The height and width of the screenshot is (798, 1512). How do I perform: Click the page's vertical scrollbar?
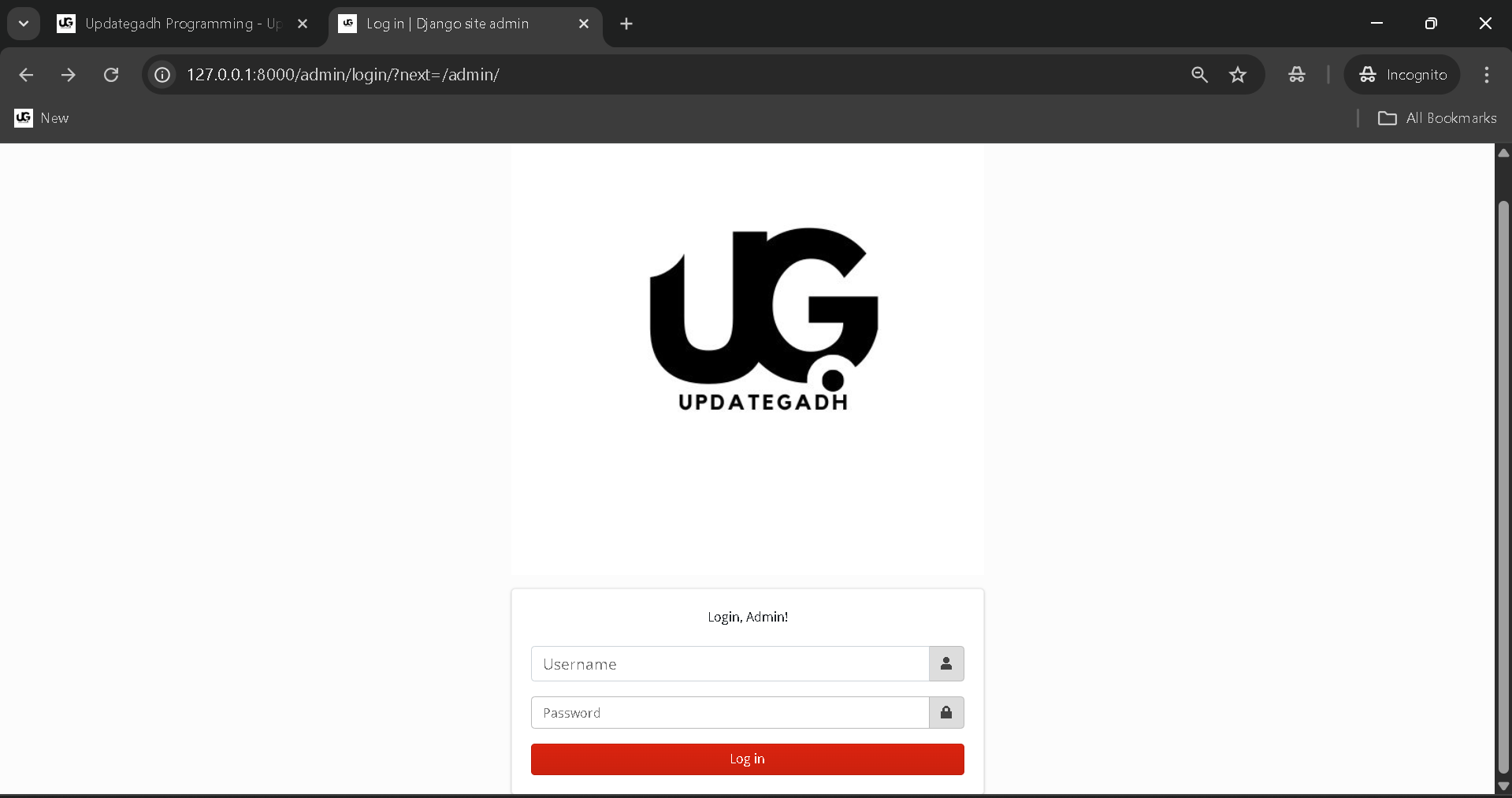tap(1503, 488)
